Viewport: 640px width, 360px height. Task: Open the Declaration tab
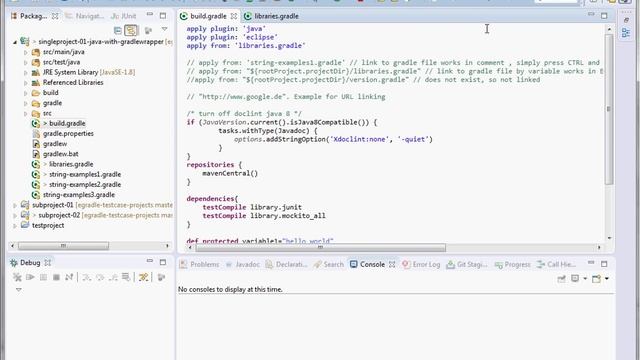point(287,264)
